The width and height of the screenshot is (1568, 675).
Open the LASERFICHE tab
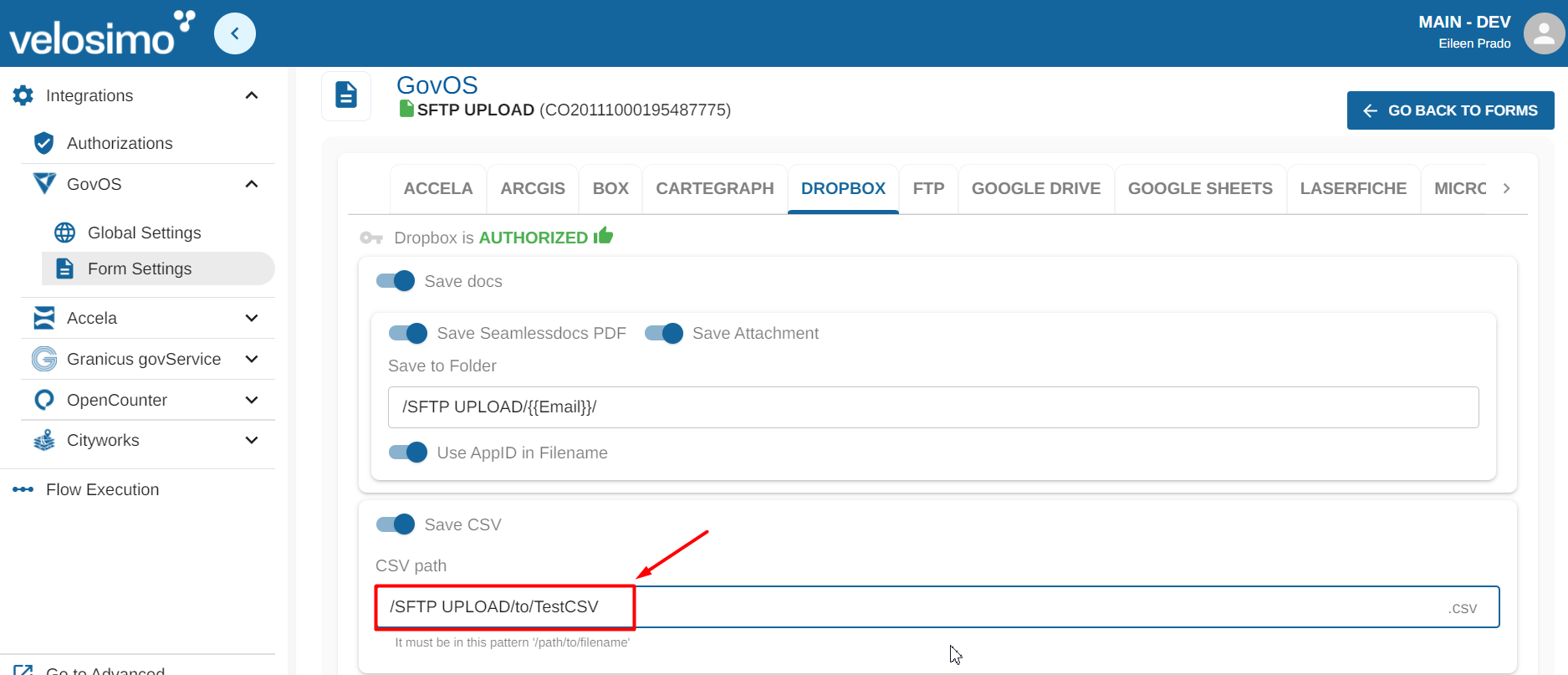tap(1353, 189)
